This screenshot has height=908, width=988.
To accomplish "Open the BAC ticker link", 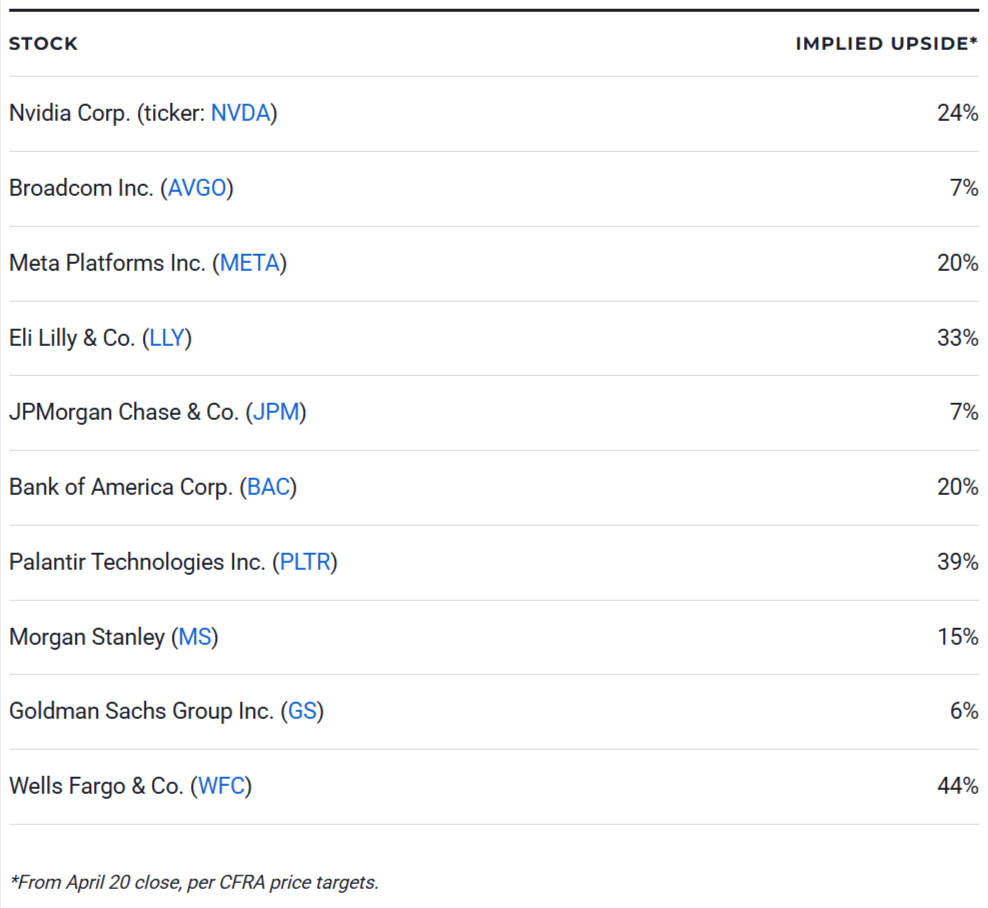I will click(268, 487).
